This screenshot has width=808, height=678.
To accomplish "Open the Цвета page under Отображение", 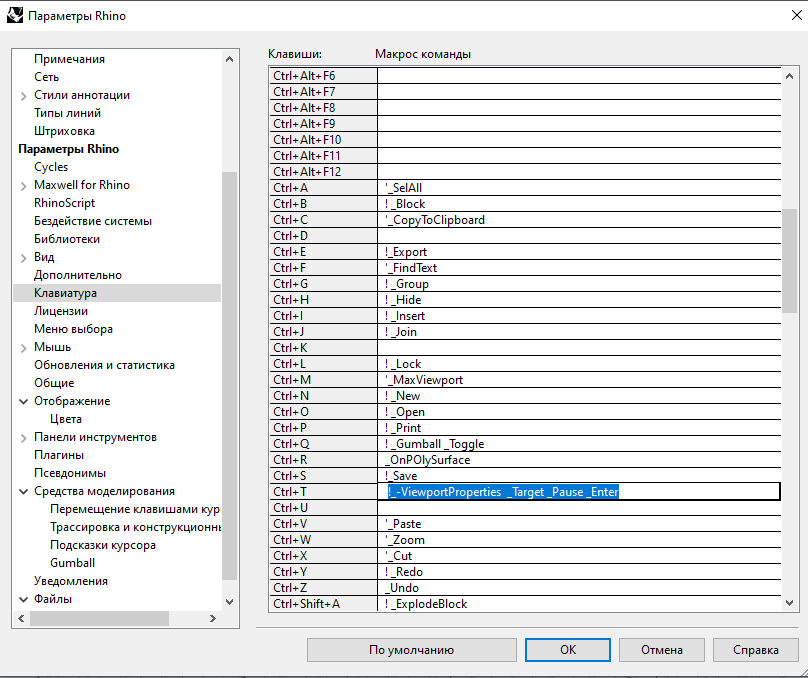I will coord(66,419).
